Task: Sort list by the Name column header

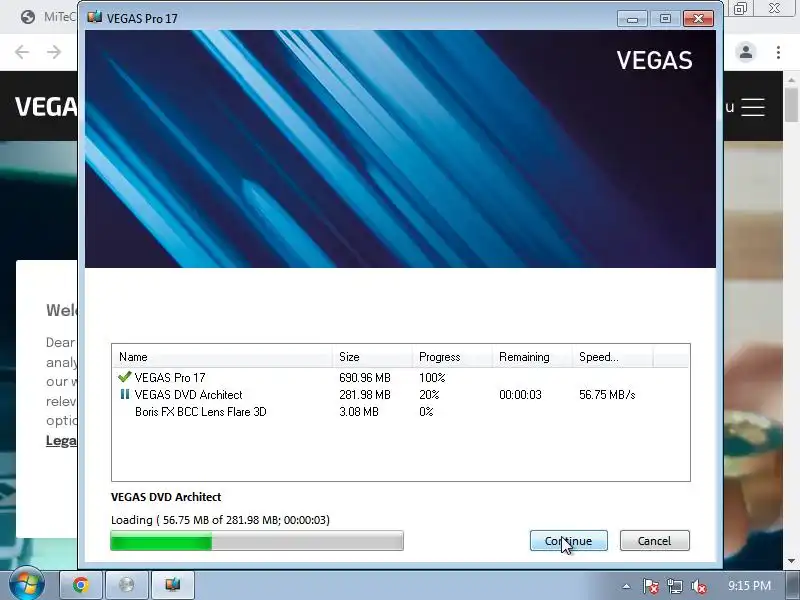Action: (x=222, y=357)
